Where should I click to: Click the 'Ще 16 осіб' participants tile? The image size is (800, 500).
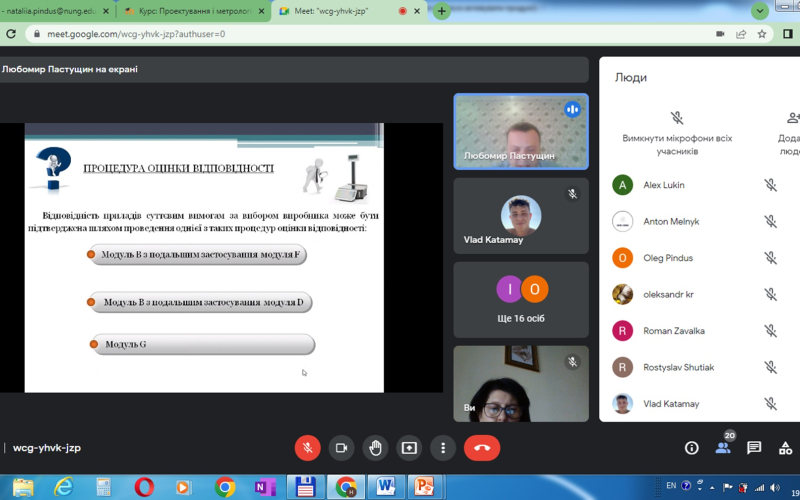click(521, 298)
